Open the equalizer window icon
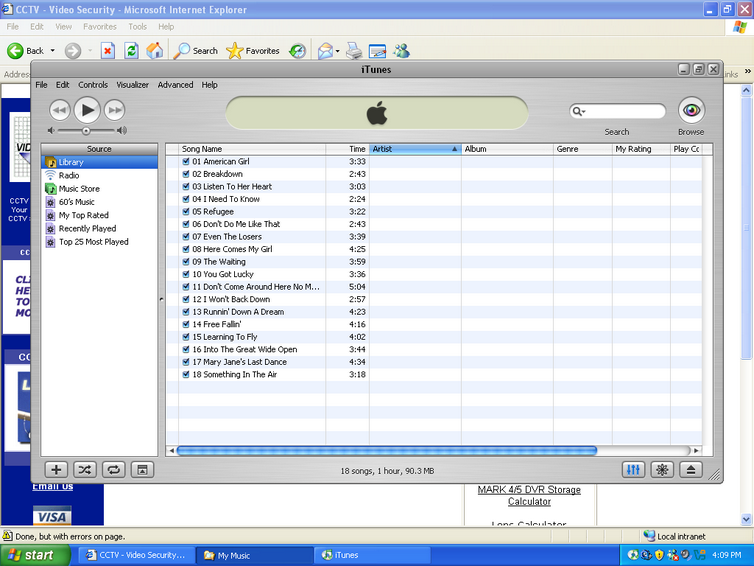The width and height of the screenshot is (754, 566). click(633, 469)
